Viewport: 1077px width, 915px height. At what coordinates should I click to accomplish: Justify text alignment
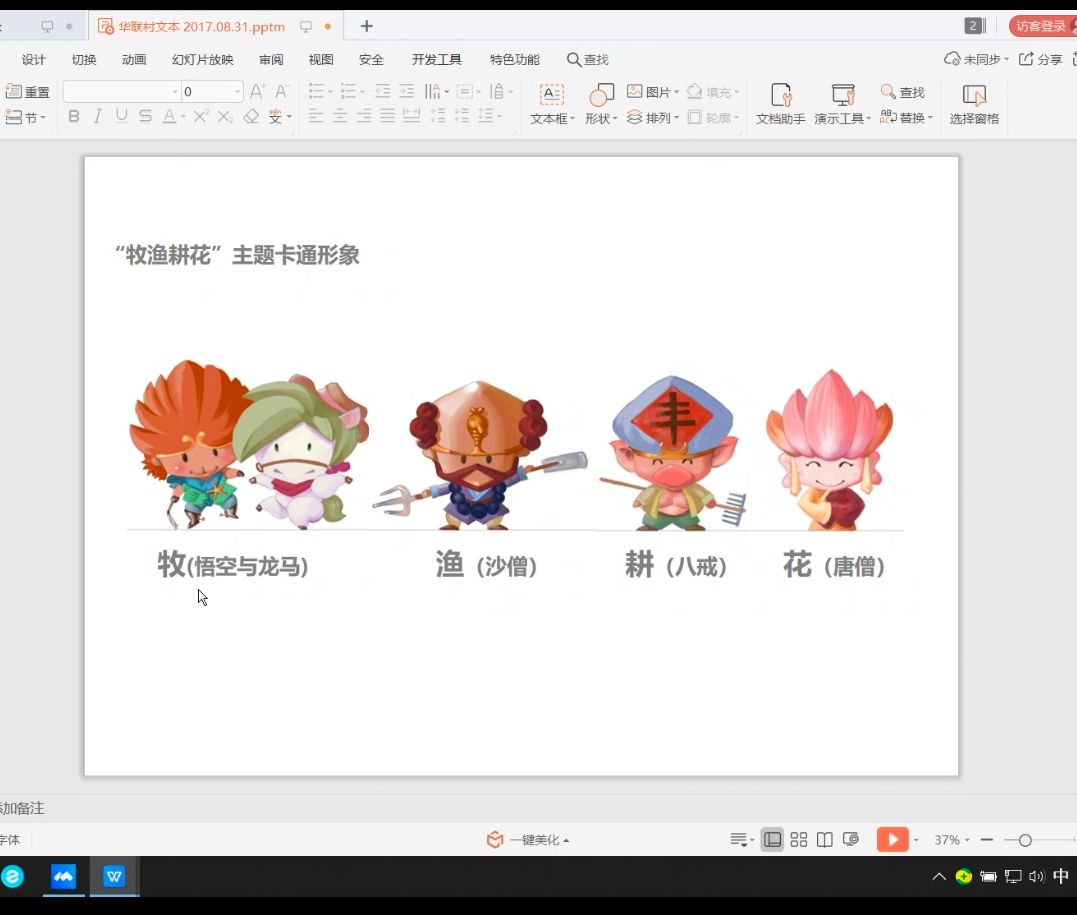(x=388, y=117)
